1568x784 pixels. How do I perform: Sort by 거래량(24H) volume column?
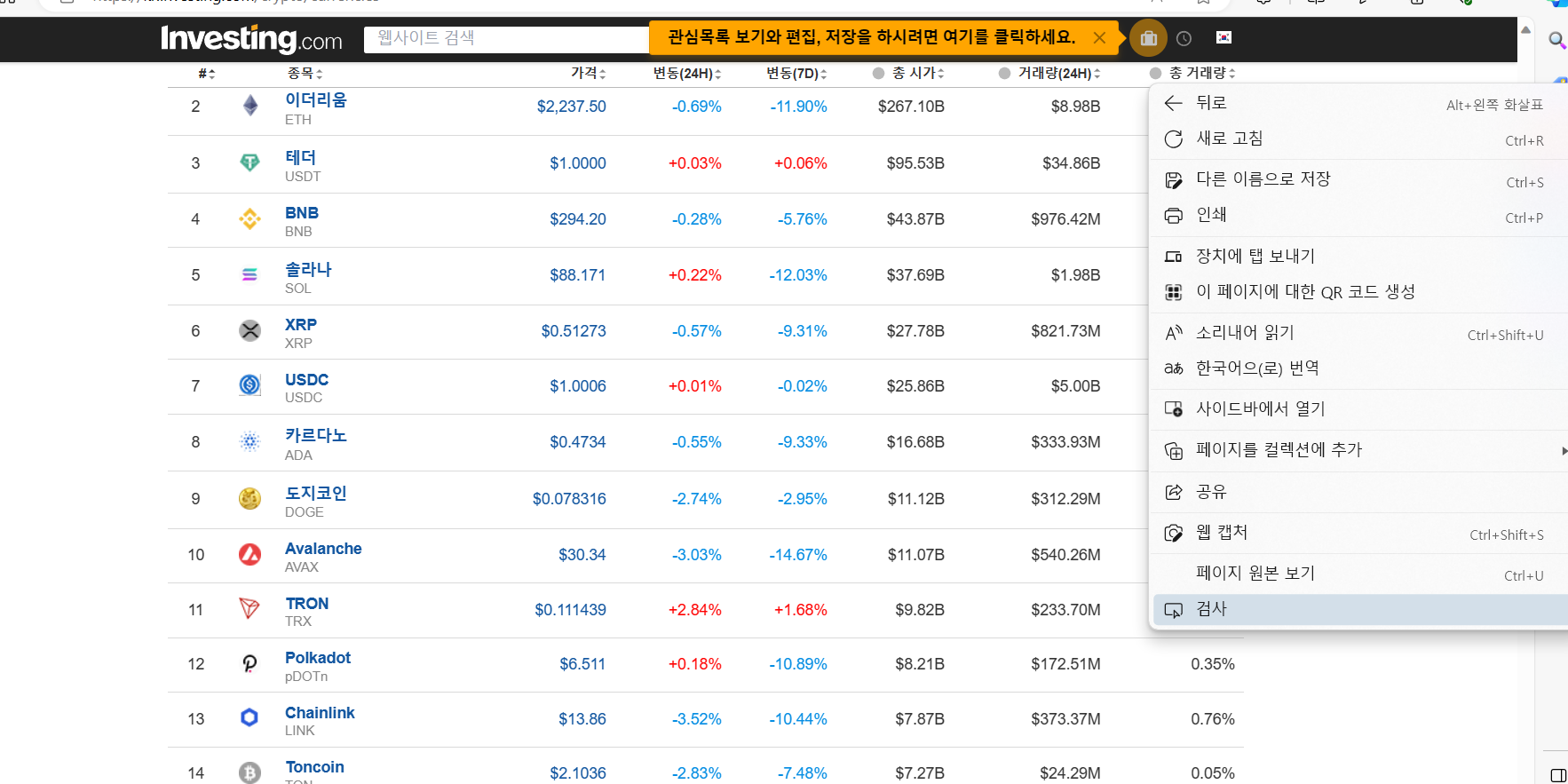point(1059,73)
